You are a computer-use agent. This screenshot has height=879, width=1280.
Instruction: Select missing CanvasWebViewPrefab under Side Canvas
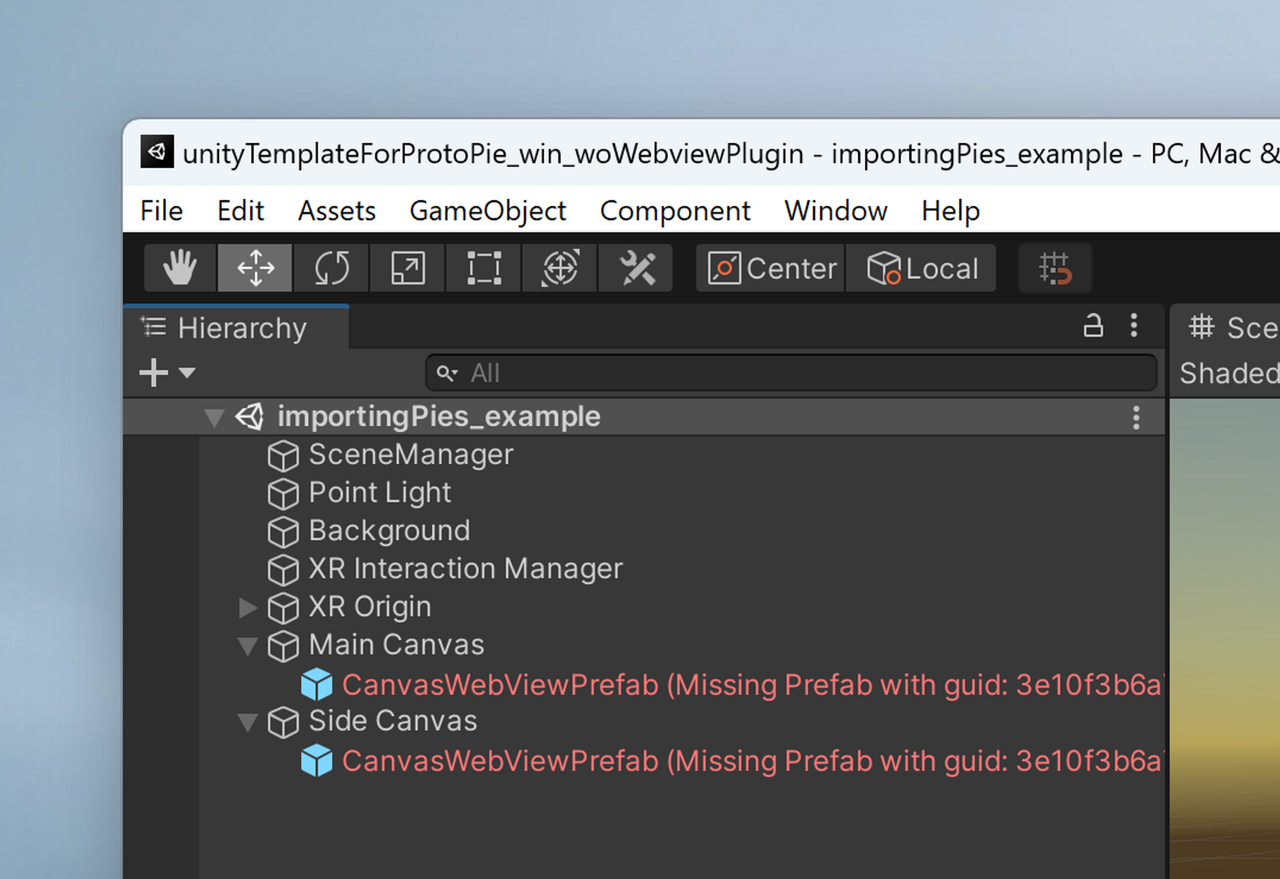(752, 760)
